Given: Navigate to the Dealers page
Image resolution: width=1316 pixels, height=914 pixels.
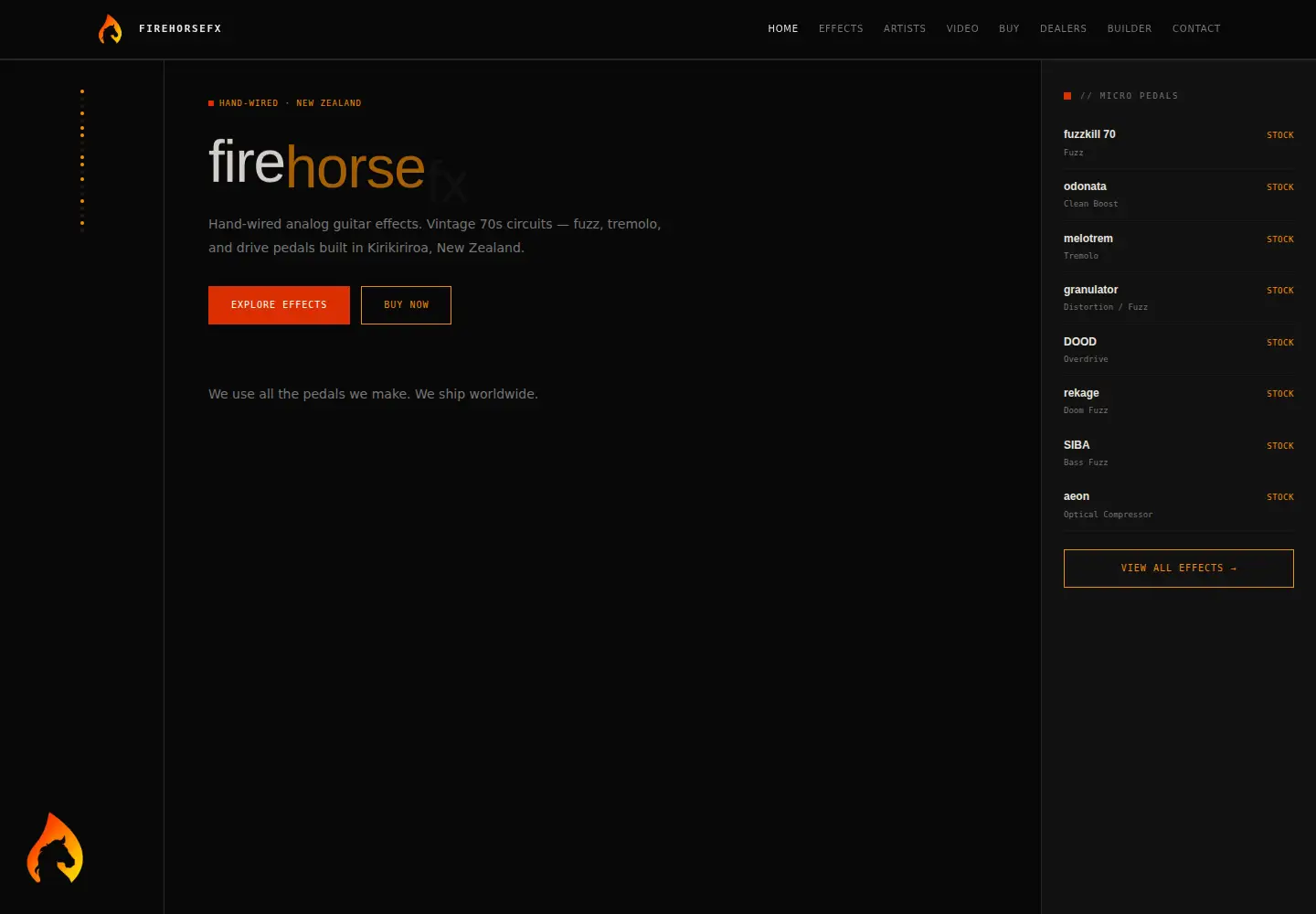Looking at the screenshot, I should [1064, 29].
